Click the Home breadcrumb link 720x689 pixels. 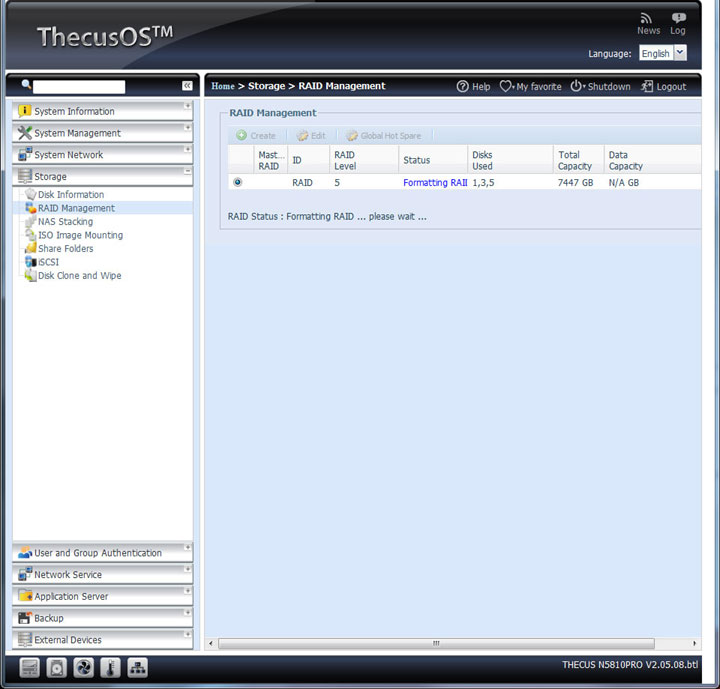pos(223,86)
